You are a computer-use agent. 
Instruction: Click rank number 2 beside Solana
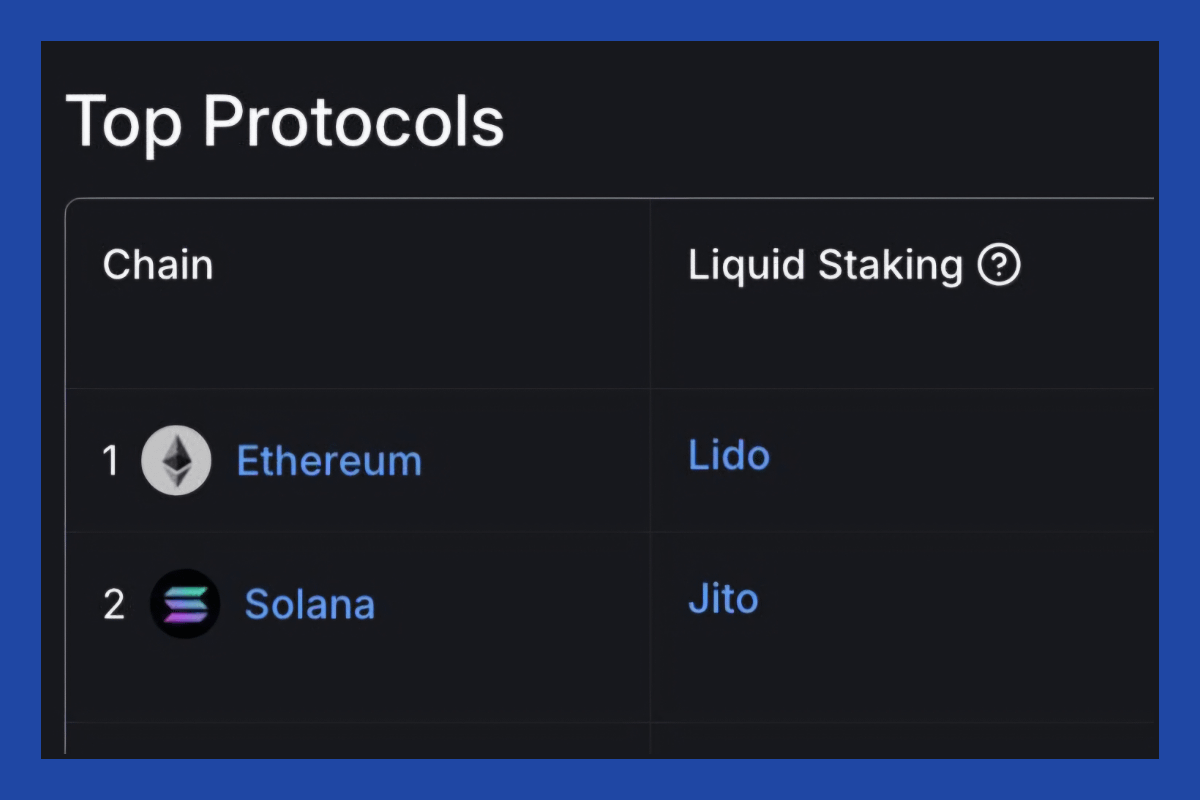click(114, 604)
